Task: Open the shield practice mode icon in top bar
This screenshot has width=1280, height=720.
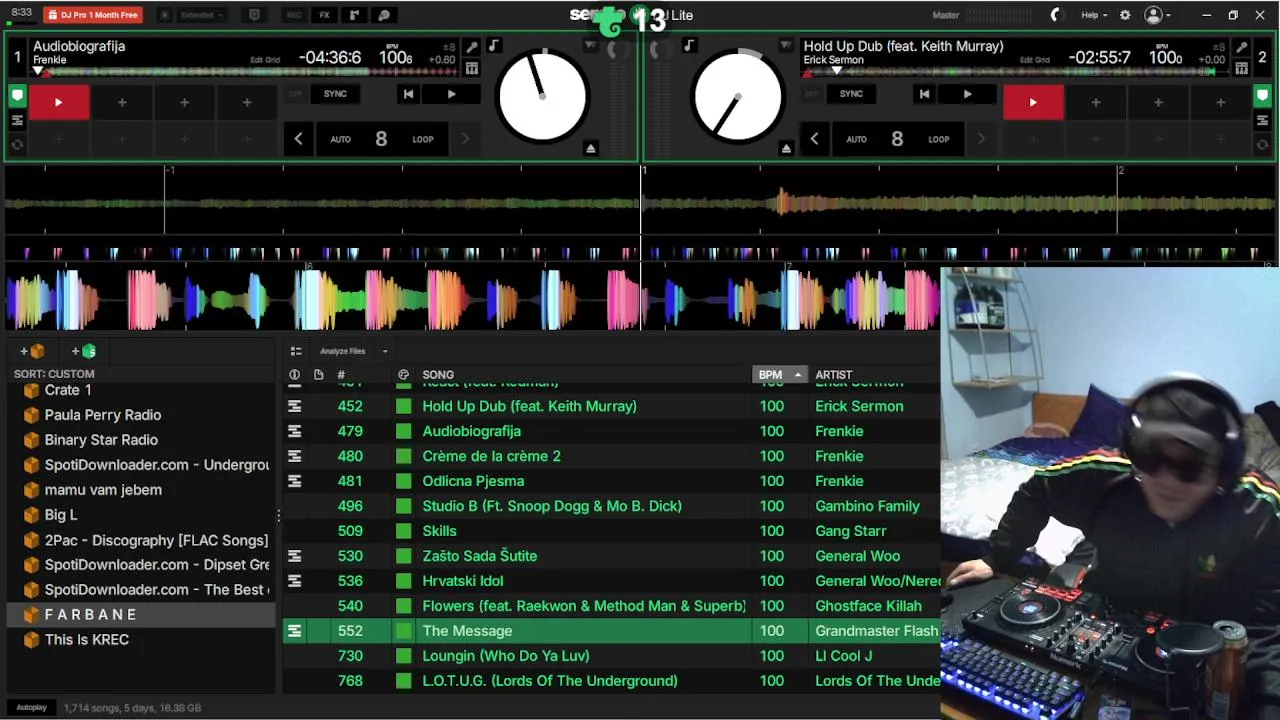Action: pyautogui.click(x=254, y=15)
